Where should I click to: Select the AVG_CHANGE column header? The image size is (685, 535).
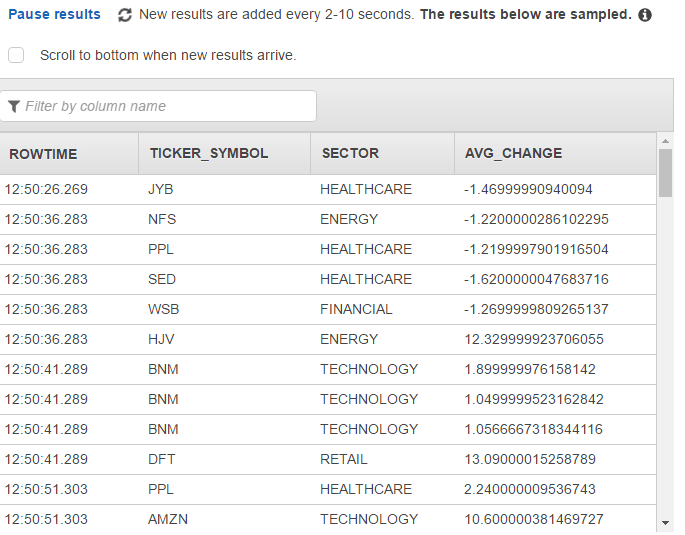tap(555, 154)
